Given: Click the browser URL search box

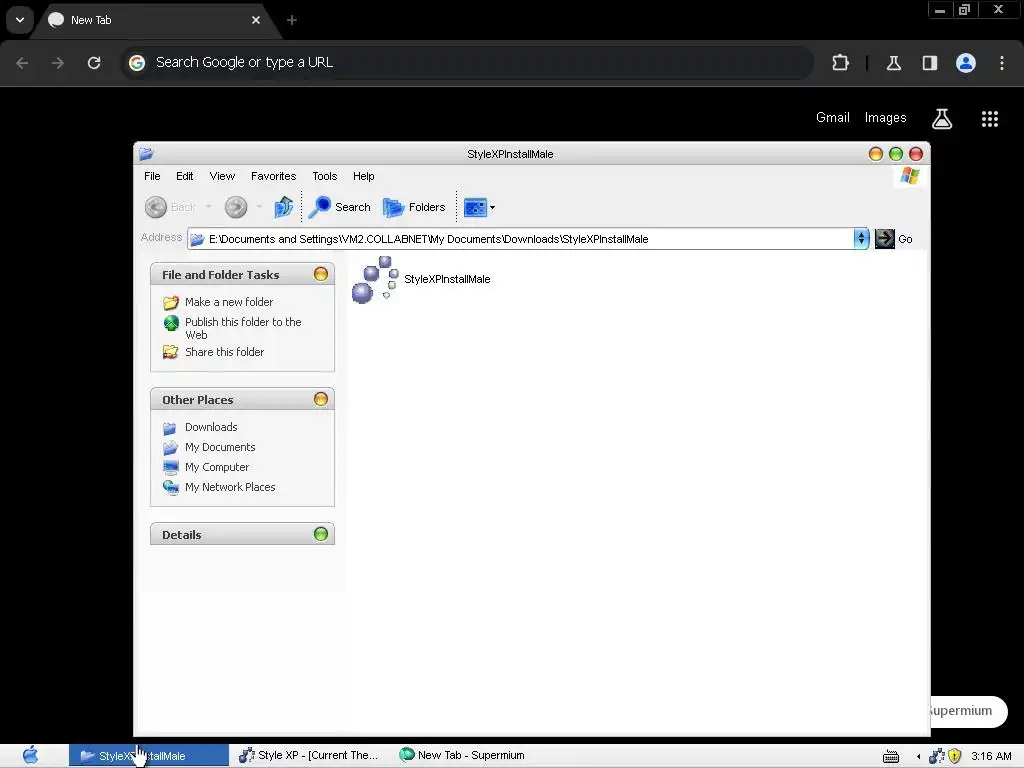Looking at the screenshot, I should click(467, 63).
